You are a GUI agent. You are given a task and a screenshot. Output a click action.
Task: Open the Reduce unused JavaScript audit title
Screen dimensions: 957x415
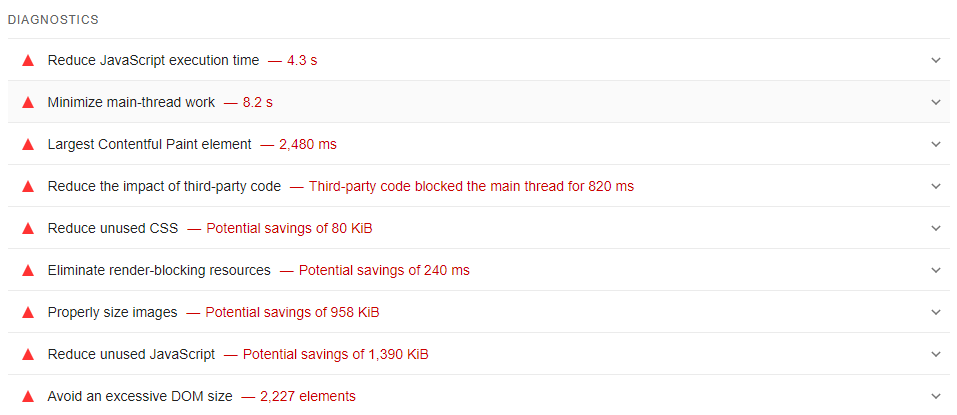131,354
